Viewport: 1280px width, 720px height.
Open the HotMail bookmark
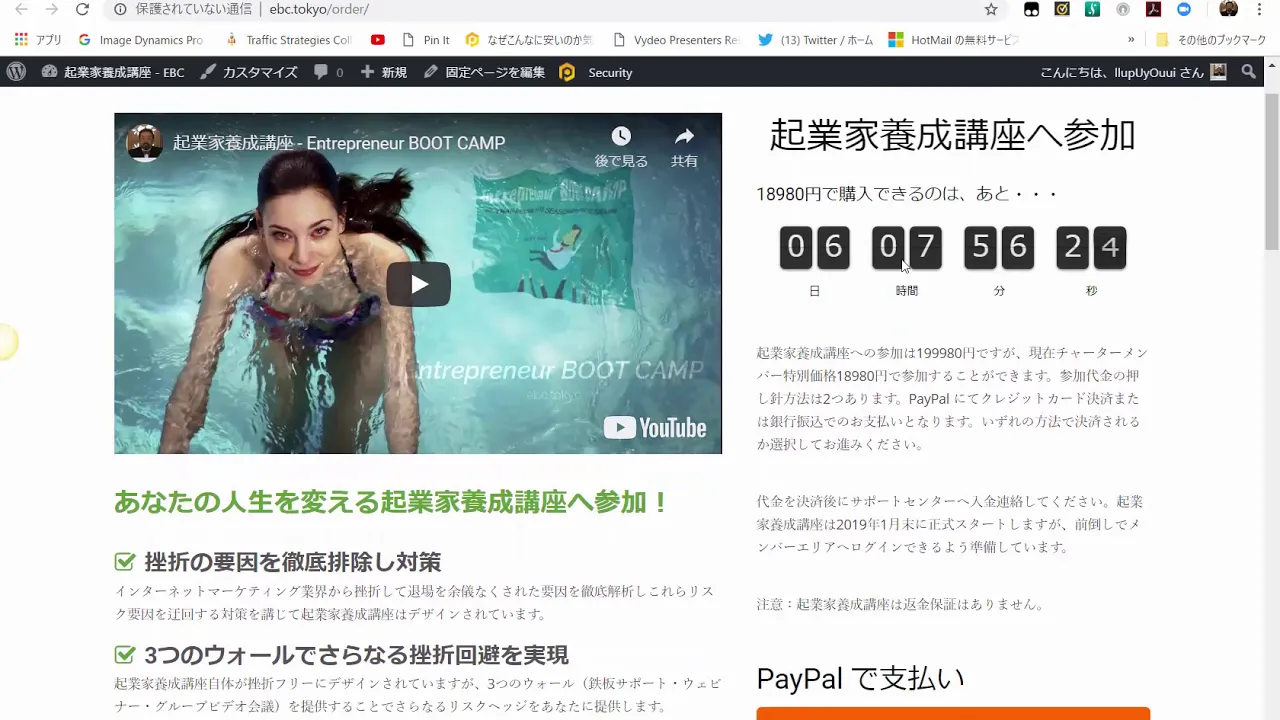pos(953,40)
